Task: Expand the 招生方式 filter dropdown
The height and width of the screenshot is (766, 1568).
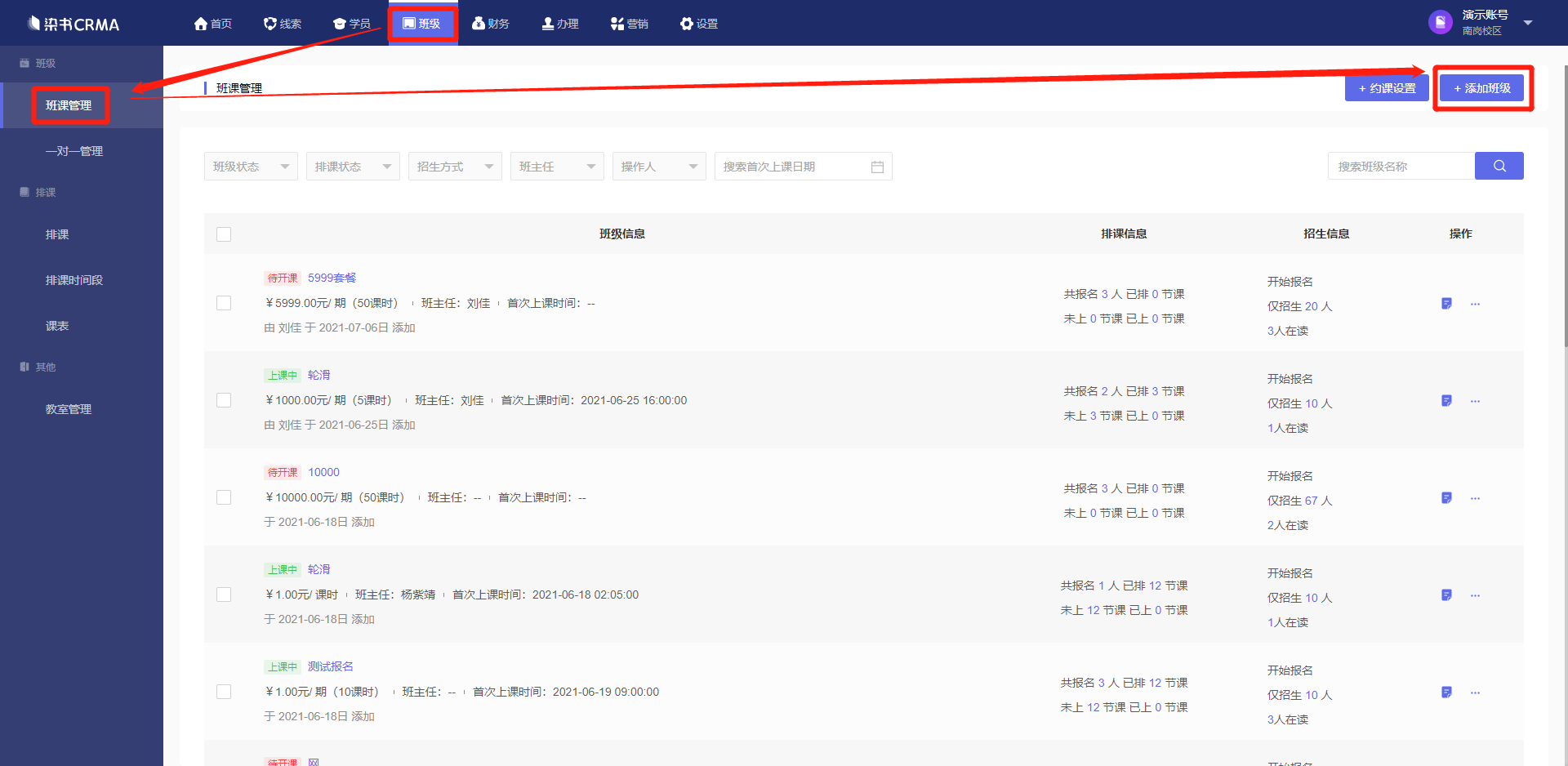Action: pos(455,167)
